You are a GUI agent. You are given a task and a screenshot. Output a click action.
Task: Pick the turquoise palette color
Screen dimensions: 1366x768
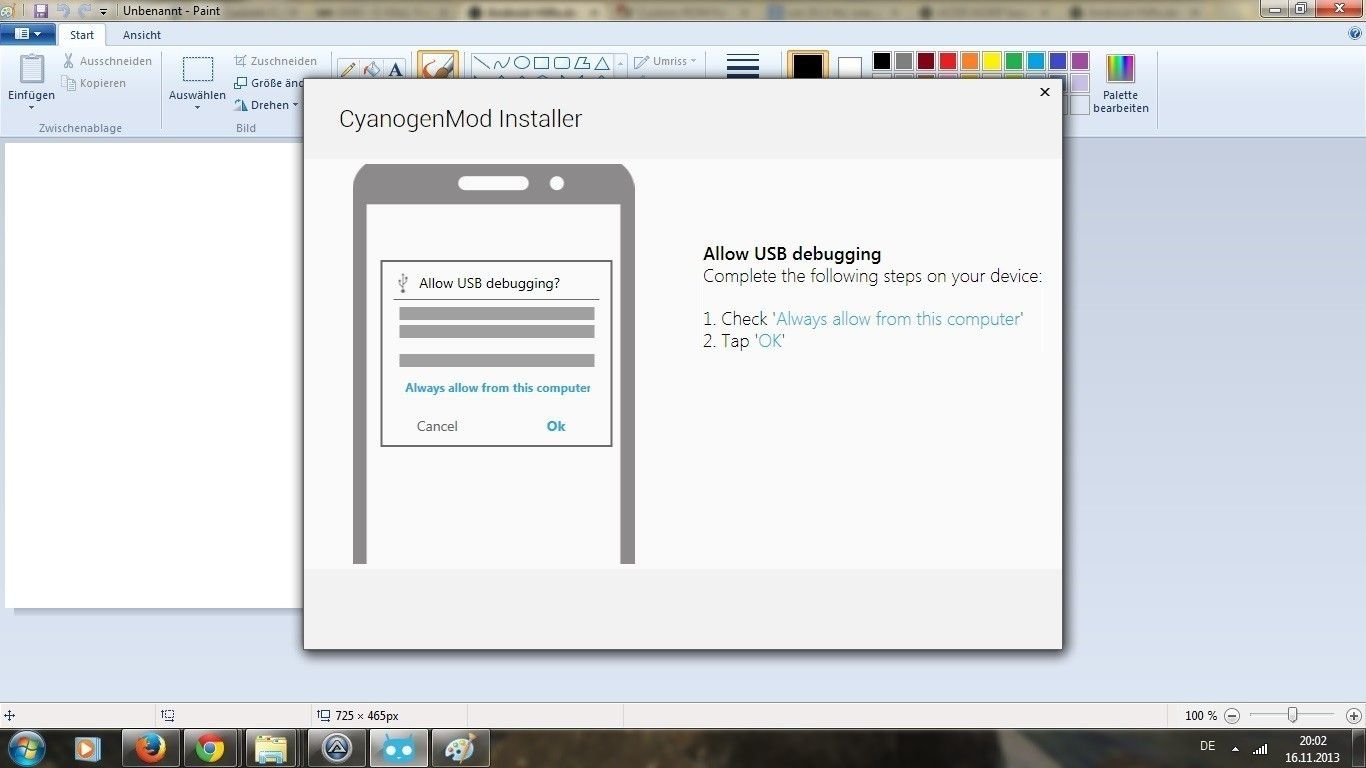(1035, 61)
